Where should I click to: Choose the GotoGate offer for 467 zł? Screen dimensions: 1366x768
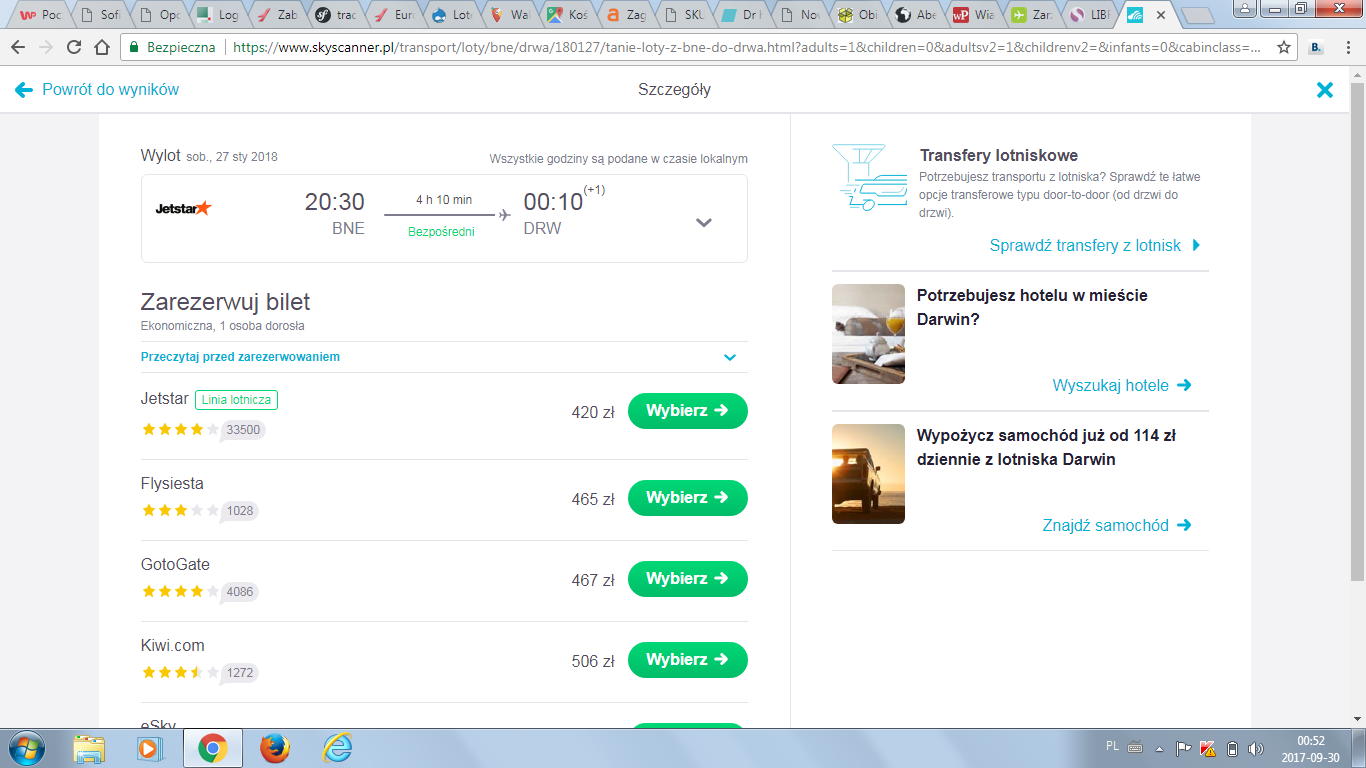688,579
